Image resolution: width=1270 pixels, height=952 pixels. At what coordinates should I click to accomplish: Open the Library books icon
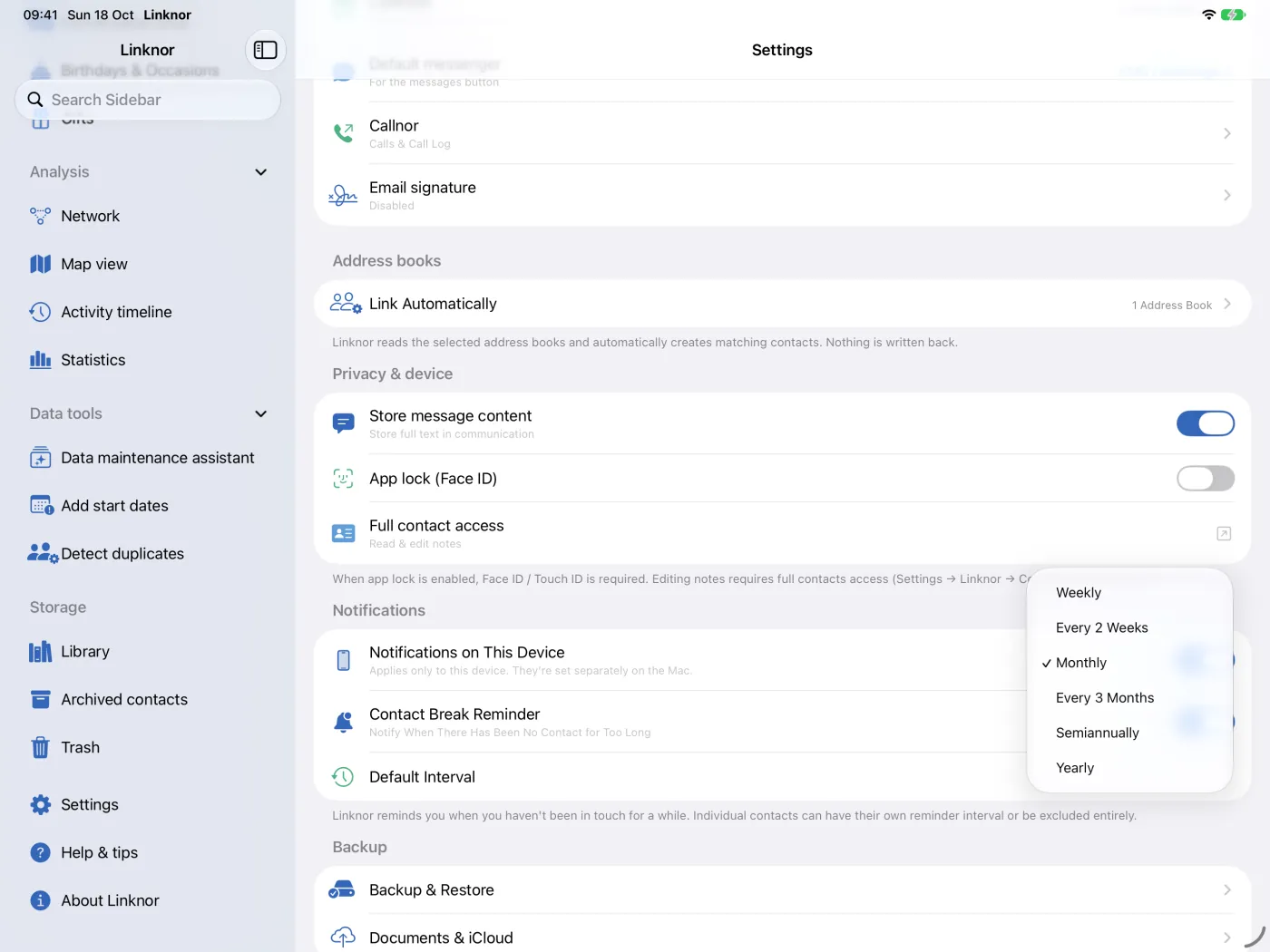[40, 652]
